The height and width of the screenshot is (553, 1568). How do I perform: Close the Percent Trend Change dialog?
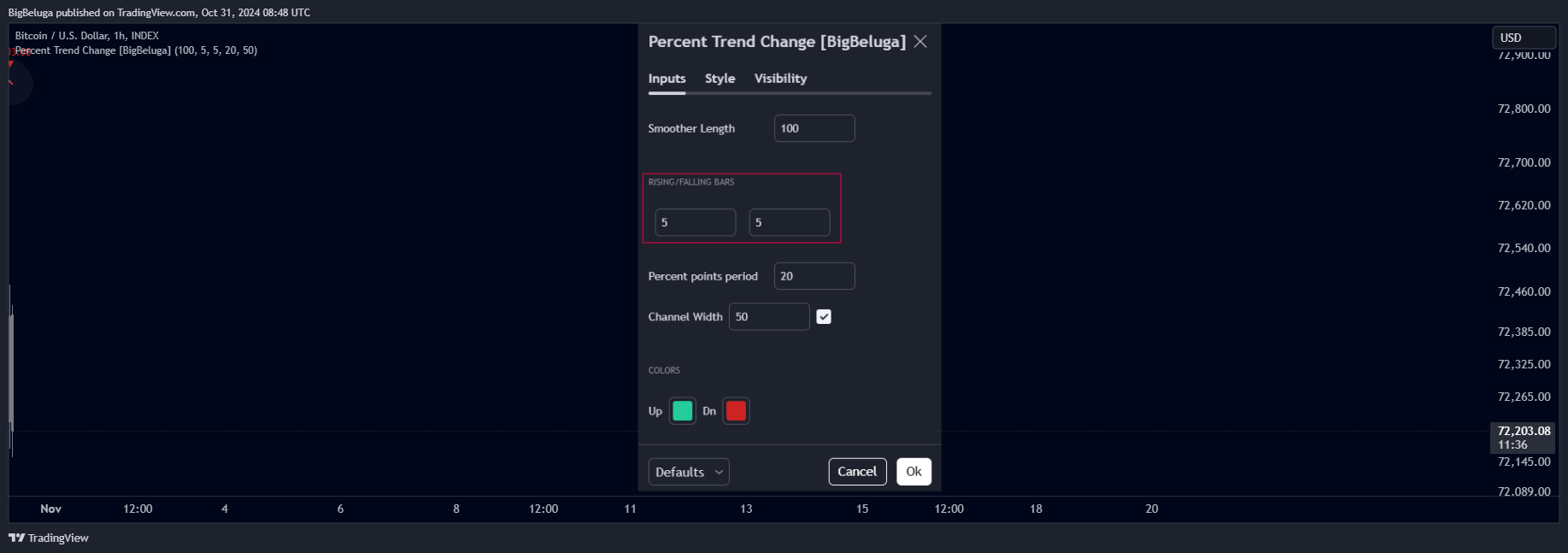[x=920, y=42]
